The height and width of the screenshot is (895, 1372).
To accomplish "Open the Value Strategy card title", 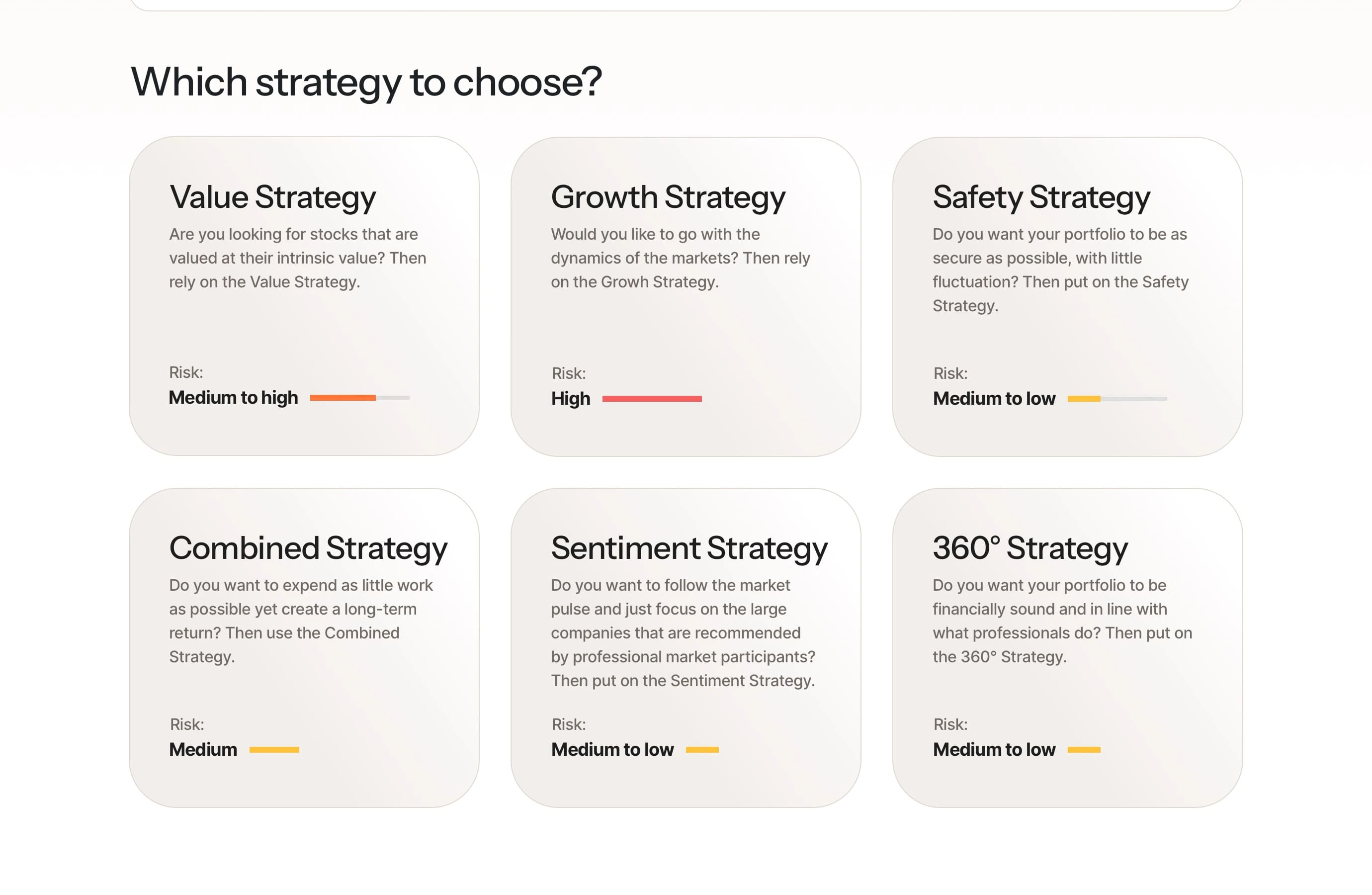I will [x=272, y=197].
